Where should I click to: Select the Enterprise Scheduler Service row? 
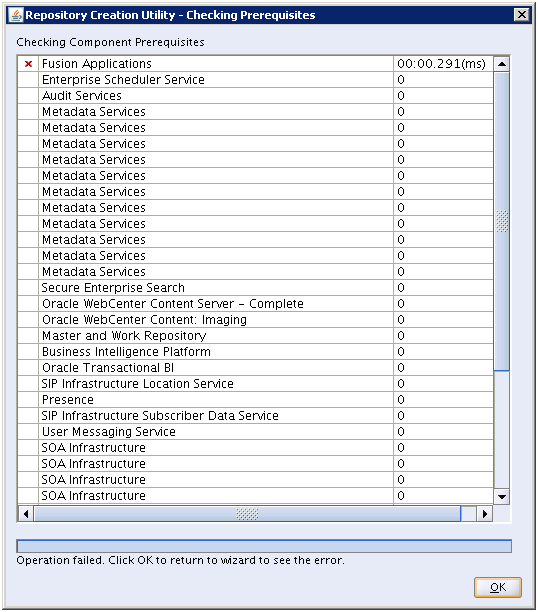click(x=255, y=80)
